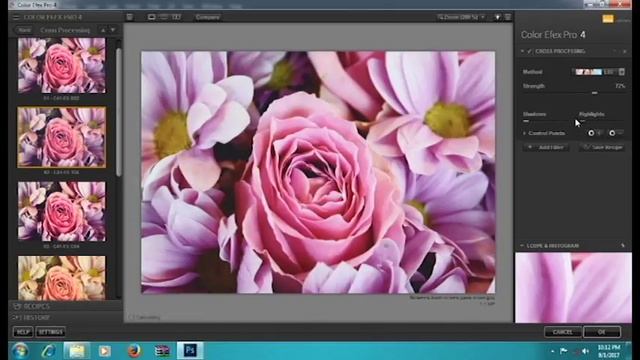Open Internet Explorer from the taskbar
Image resolution: width=640 pixels, height=360 pixels.
point(48,351)
